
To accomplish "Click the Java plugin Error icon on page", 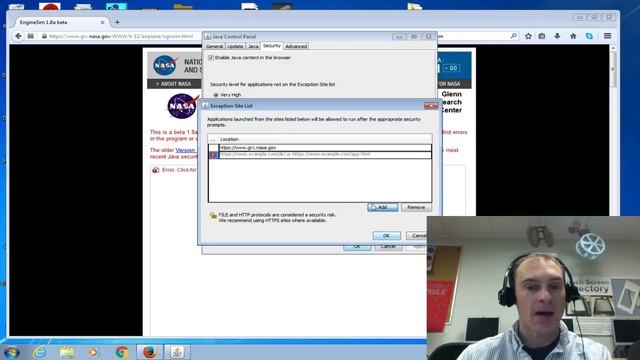I will [156, 170].
